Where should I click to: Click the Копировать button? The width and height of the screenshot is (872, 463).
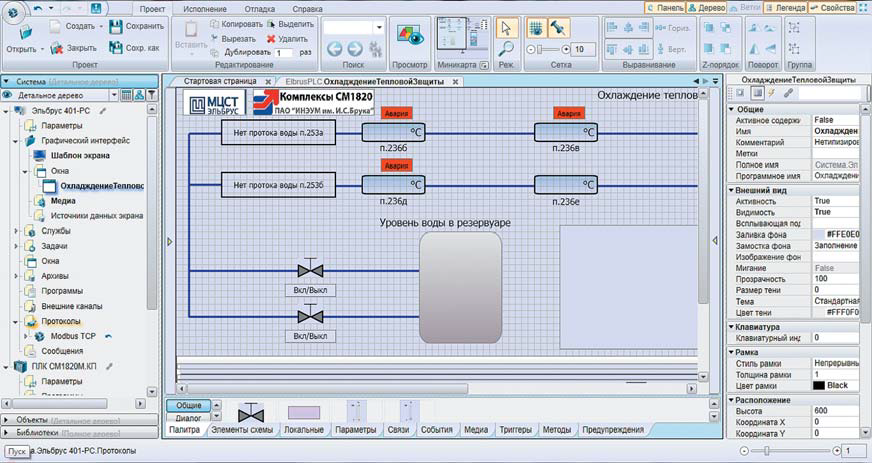[236, 24]
